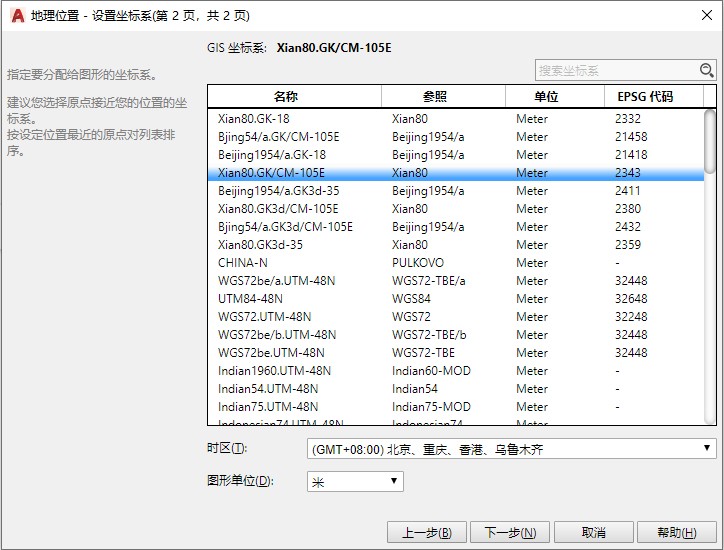Click EPSG code 21458 cell

[x=631, y=137]
